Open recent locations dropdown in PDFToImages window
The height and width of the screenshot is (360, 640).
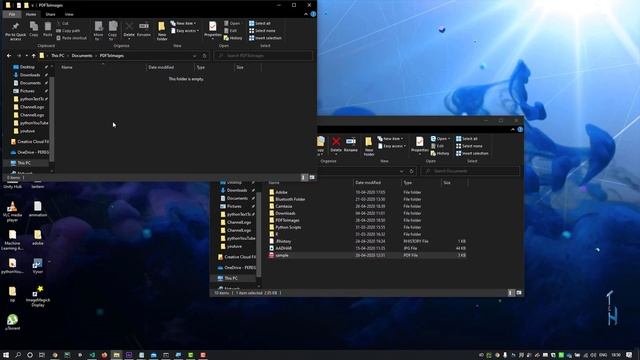pyautogui.click(x=27, y=56)
